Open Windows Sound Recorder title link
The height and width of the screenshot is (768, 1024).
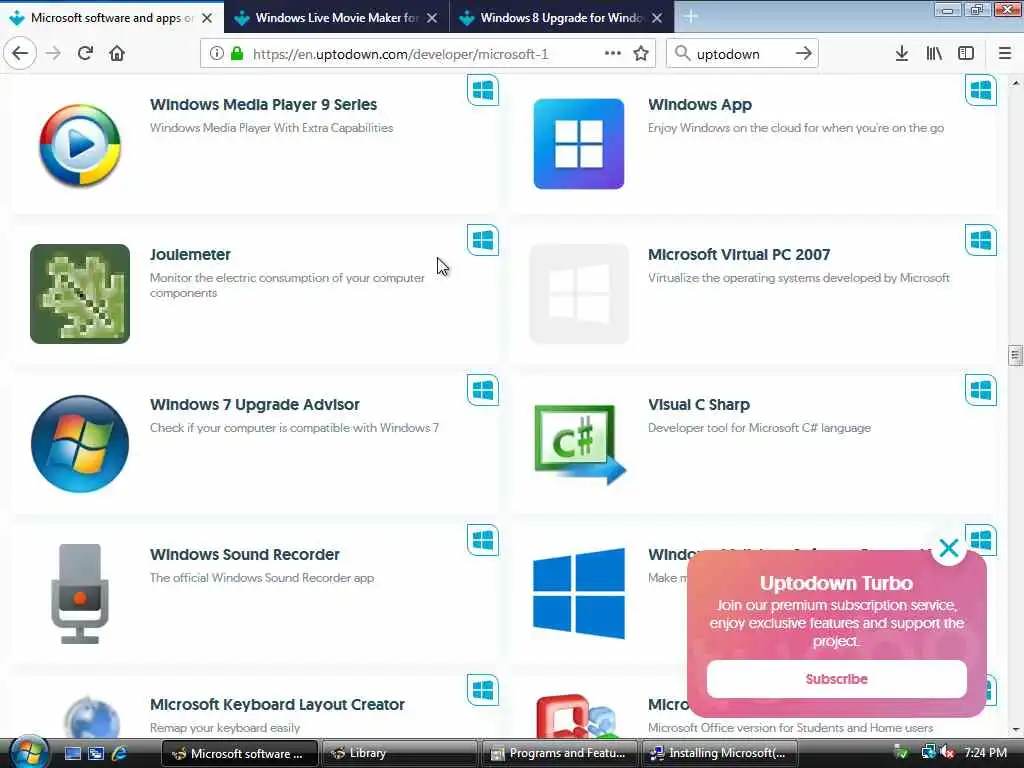pyautogui.click(x=245, y=554)
